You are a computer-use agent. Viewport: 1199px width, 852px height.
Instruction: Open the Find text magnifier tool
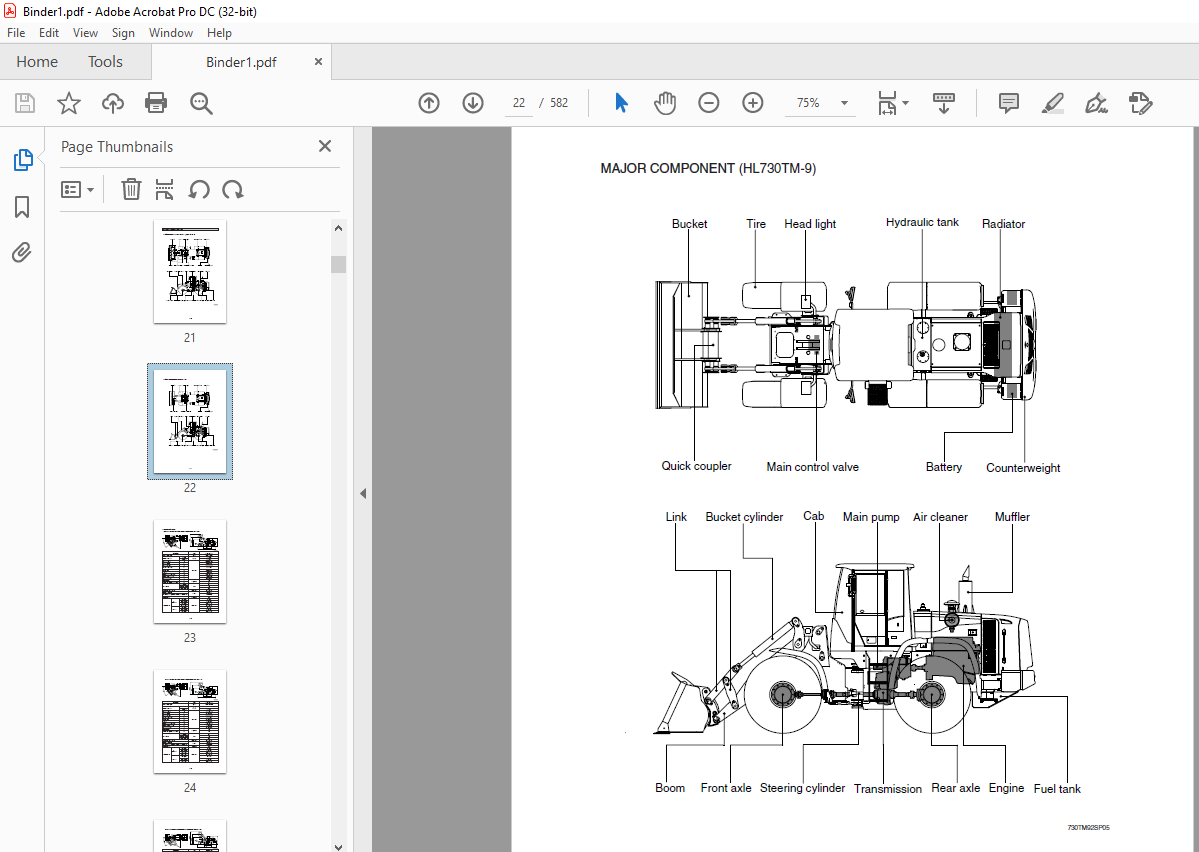coord(201,102)
